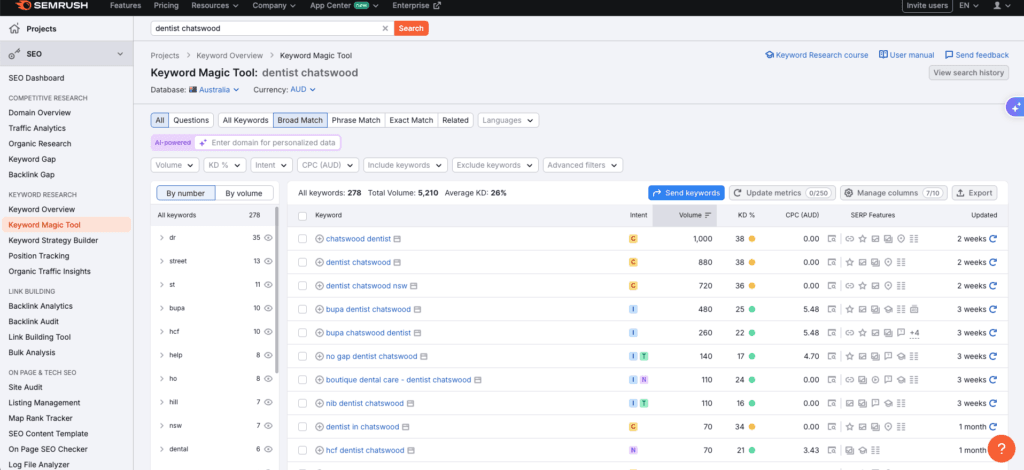Refresh metrics for chatswood dentist row
This screenshot has width=1024, height=470.
point(993,239)
